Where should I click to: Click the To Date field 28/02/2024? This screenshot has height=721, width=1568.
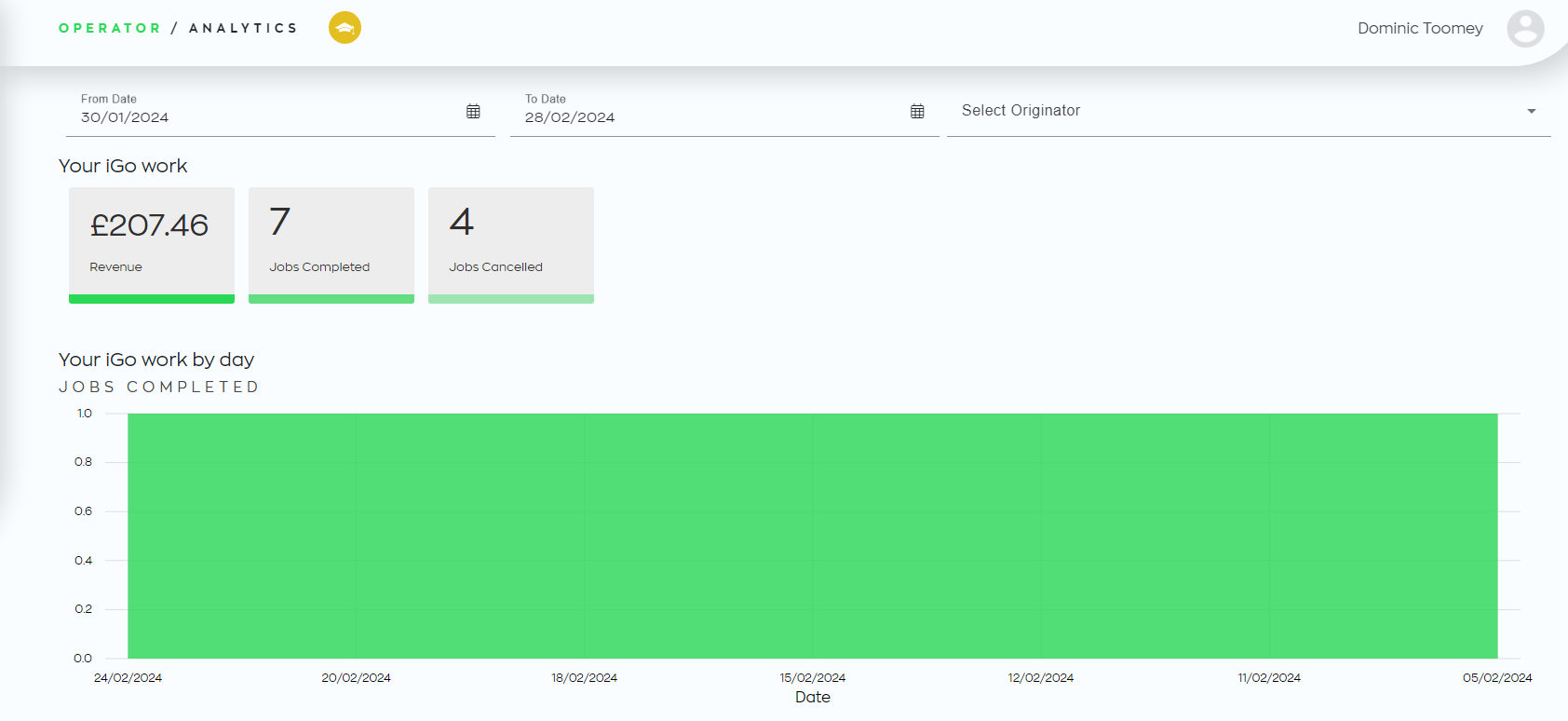click(724, 112)
